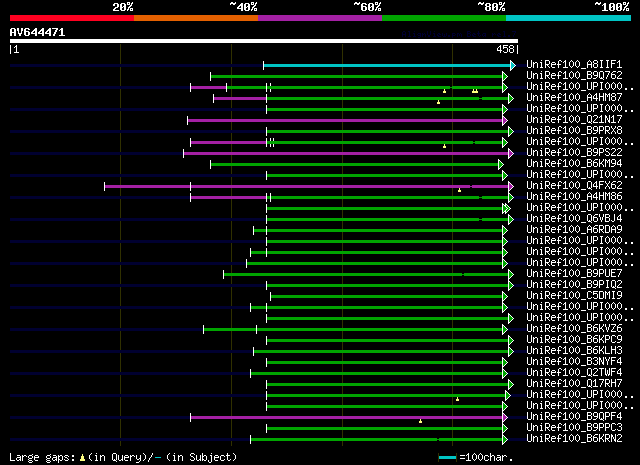
Task: Click the orange ~40% identity legend segment
Action: [x=196, y=18]
